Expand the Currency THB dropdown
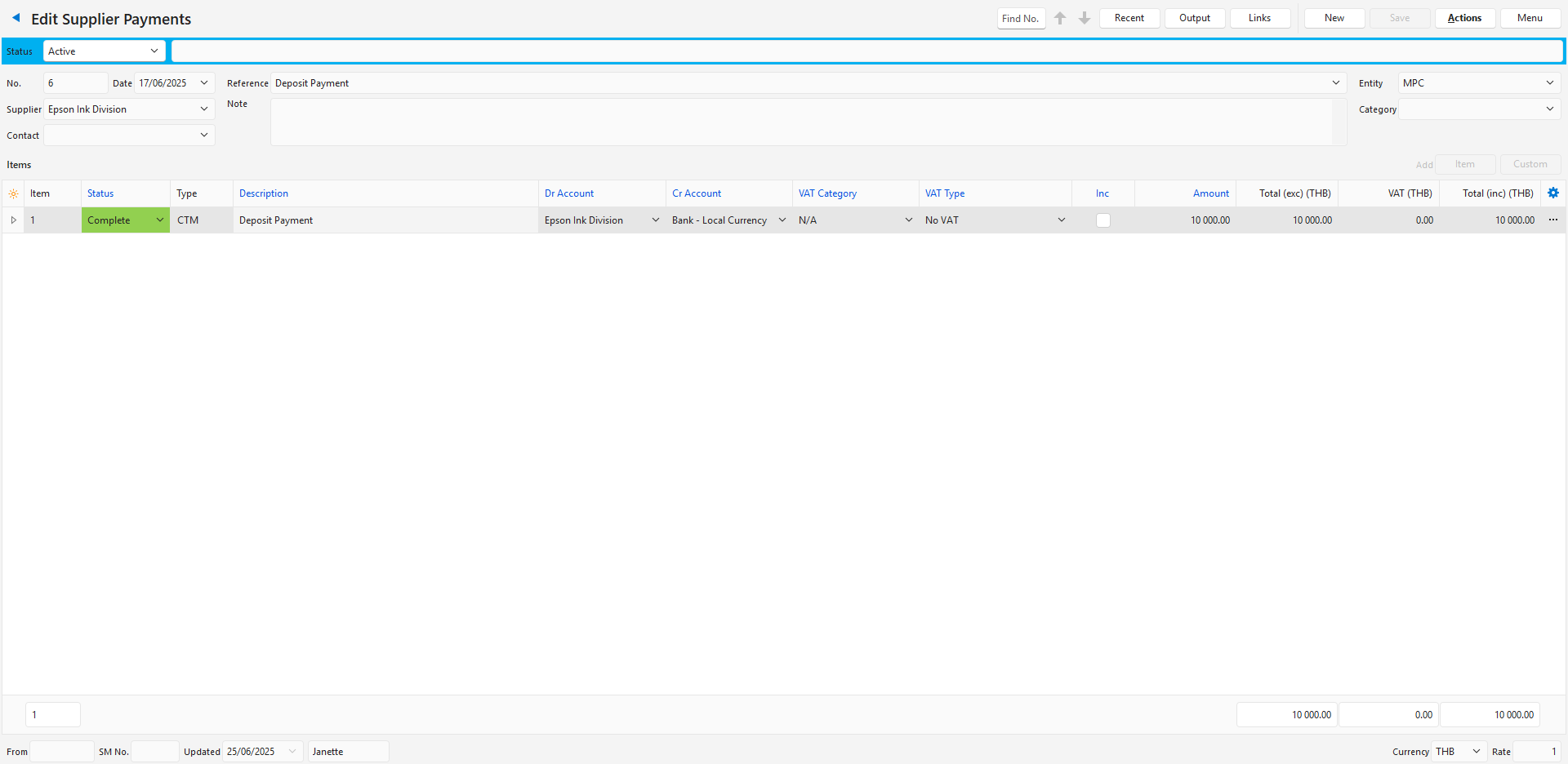Screen dimensions: 1568x764 point(1476,752)
